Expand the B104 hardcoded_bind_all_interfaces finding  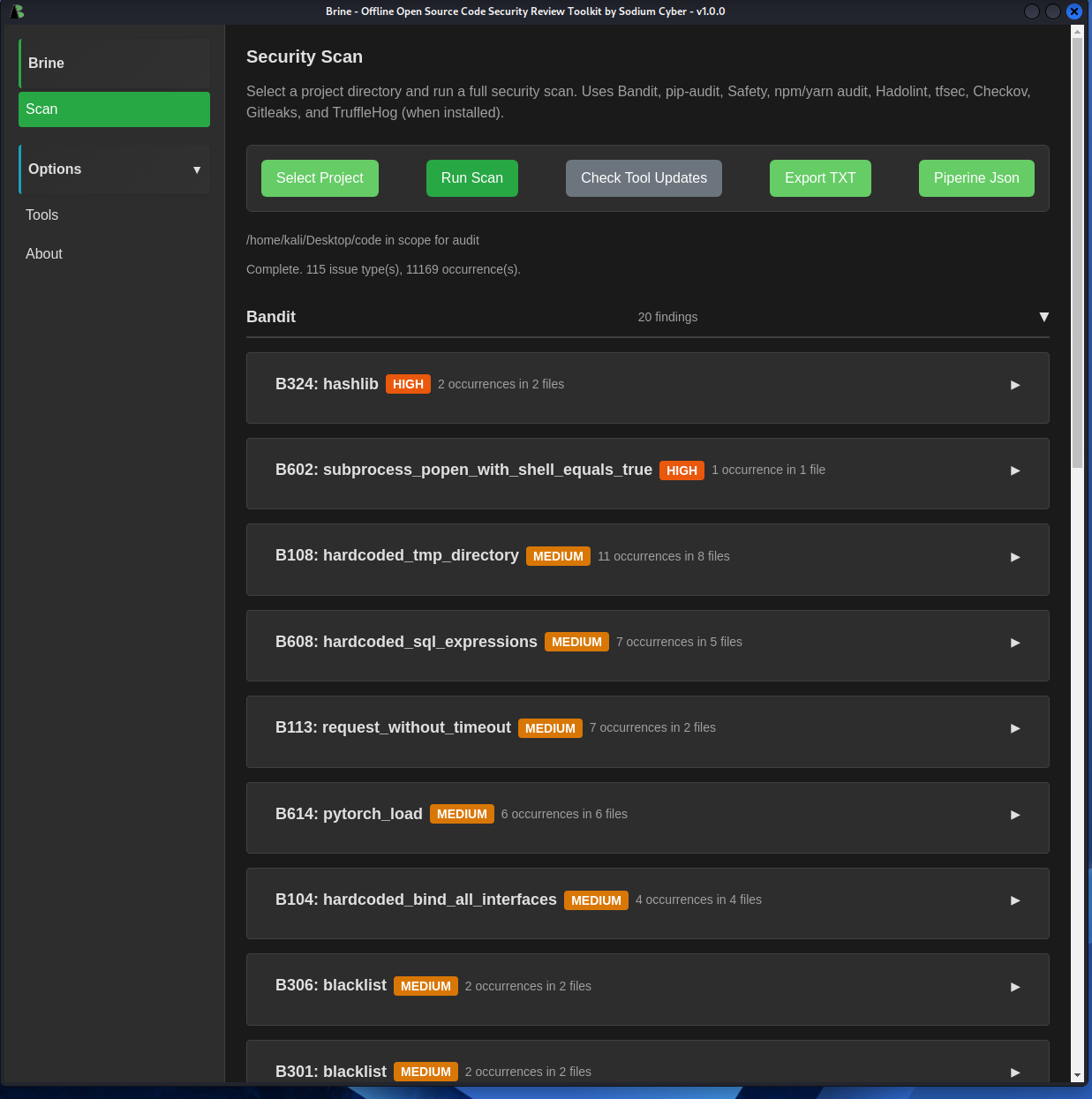click(x=1014, y=900)
